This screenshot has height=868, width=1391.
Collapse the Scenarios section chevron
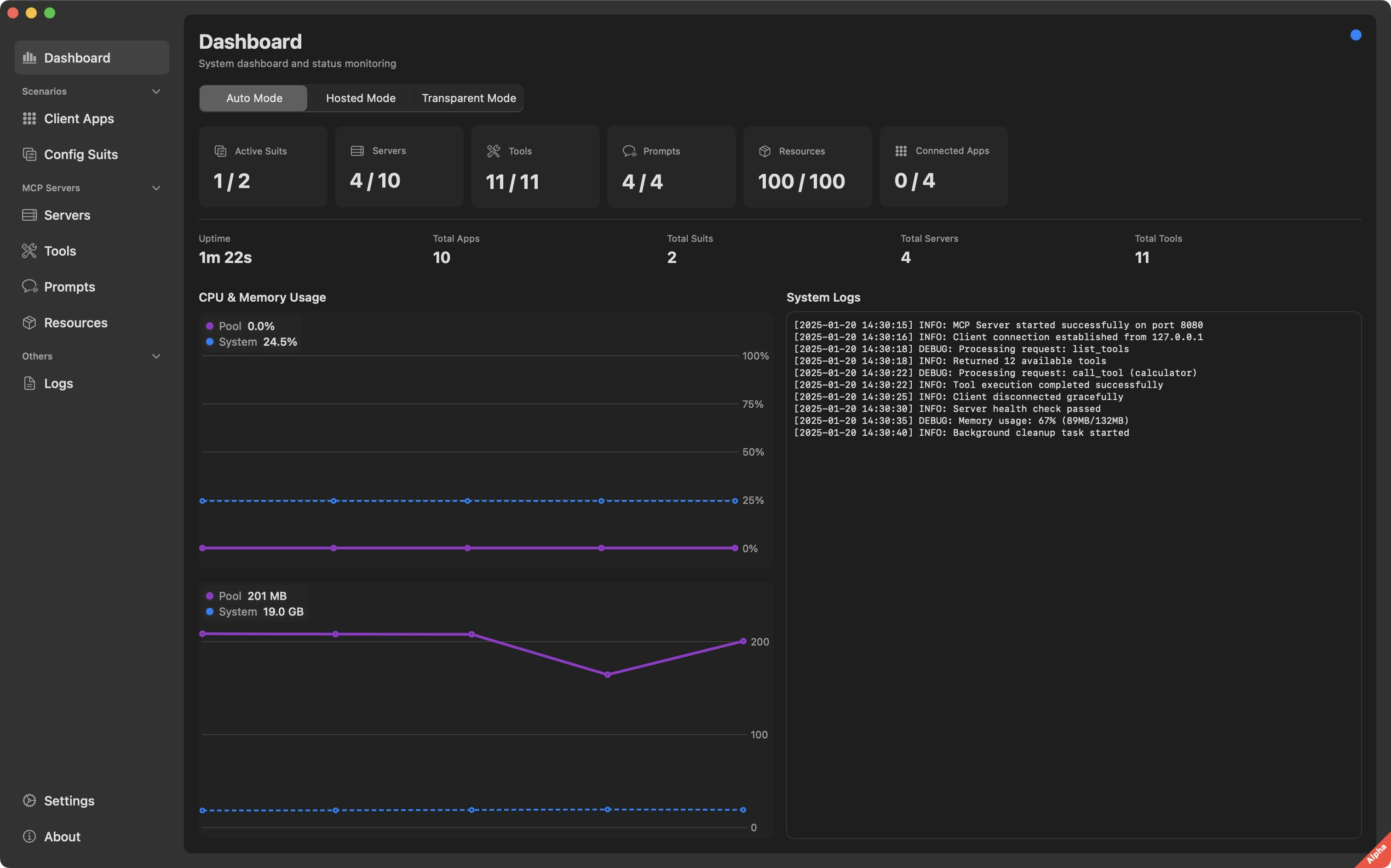(155, 91)
